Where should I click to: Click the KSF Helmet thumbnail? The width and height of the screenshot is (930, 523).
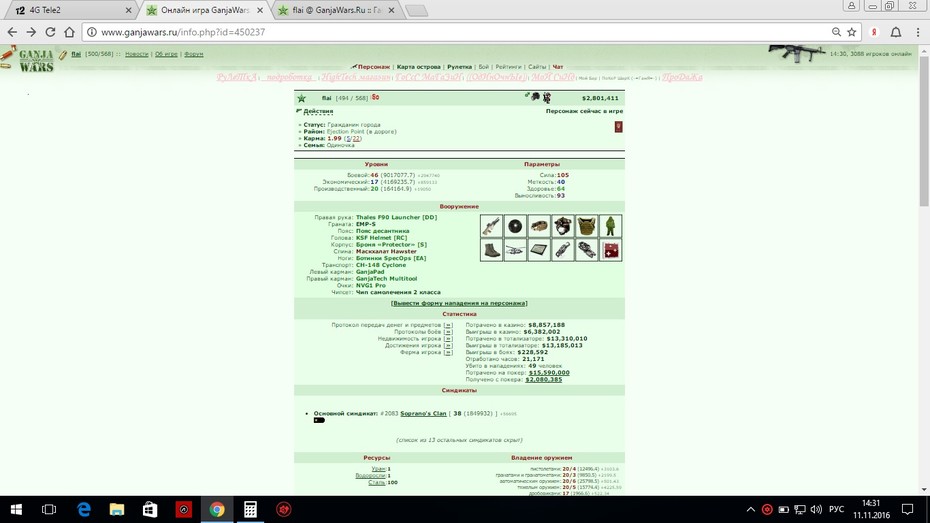pyautogui.click(x=563, y=226)
